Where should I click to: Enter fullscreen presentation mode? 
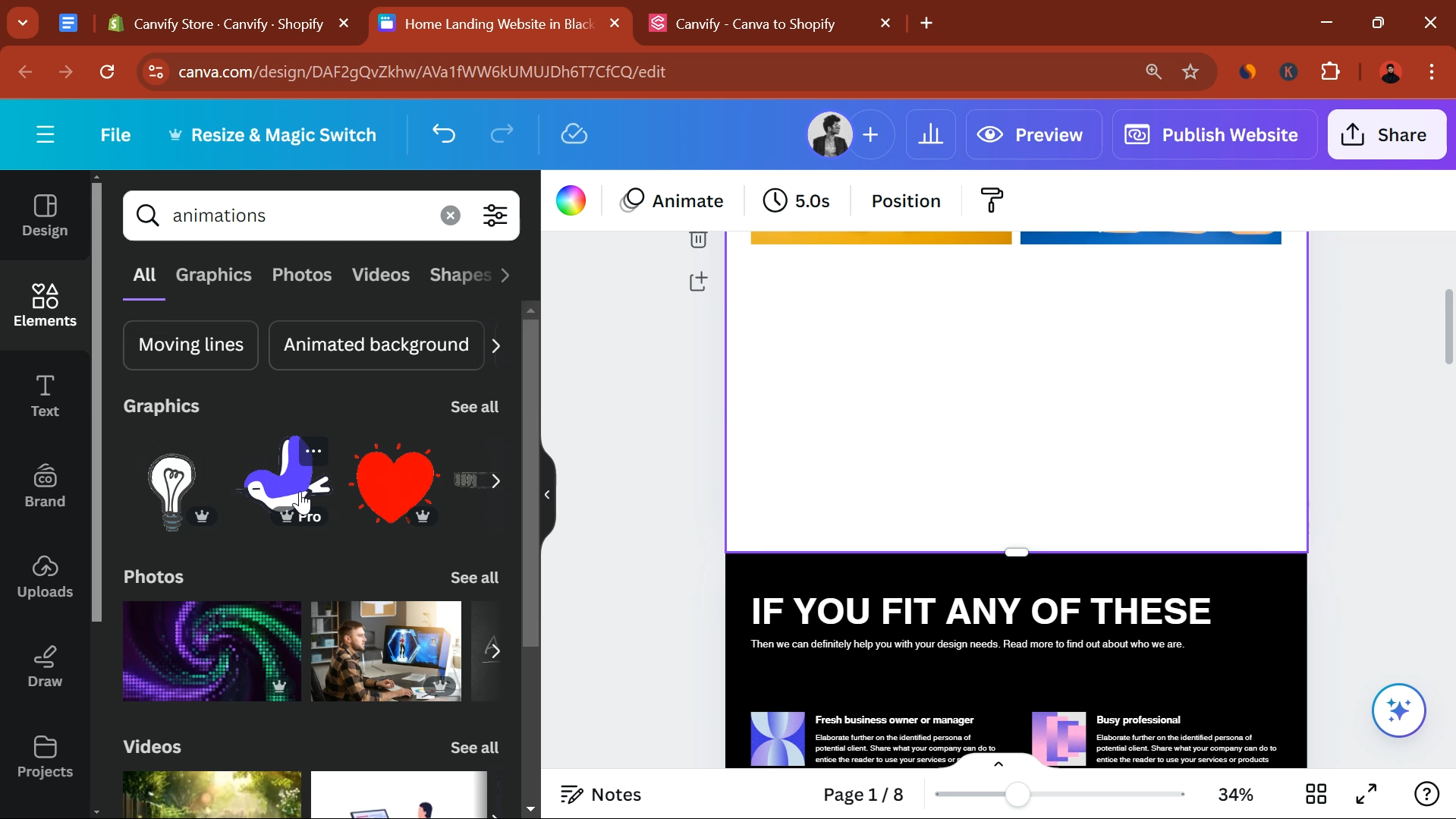click(1366, 795)
